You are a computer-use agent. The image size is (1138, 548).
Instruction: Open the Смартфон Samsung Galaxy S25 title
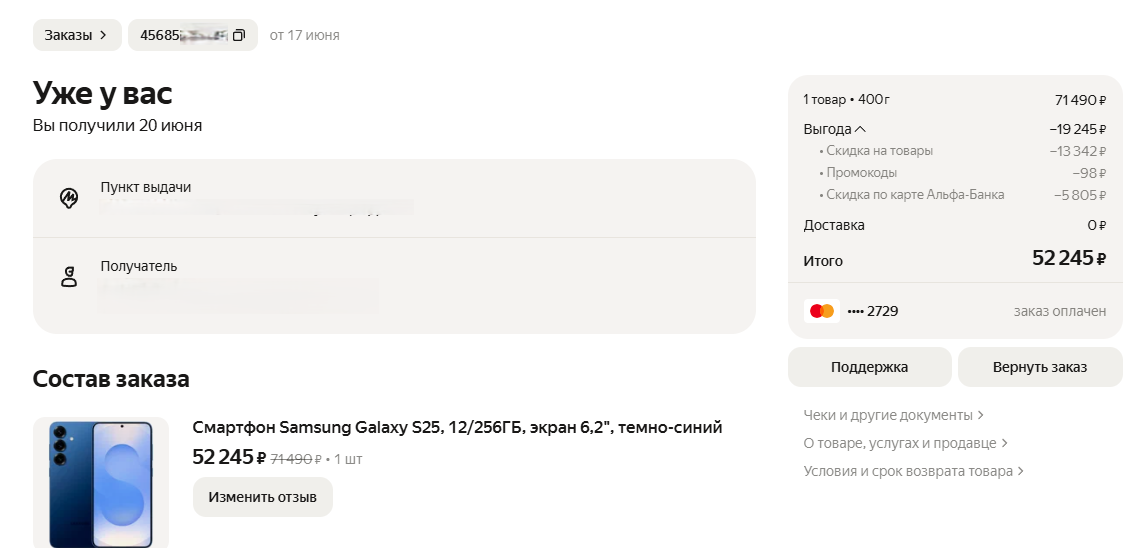pyautogui.click(x=457, y=428)
